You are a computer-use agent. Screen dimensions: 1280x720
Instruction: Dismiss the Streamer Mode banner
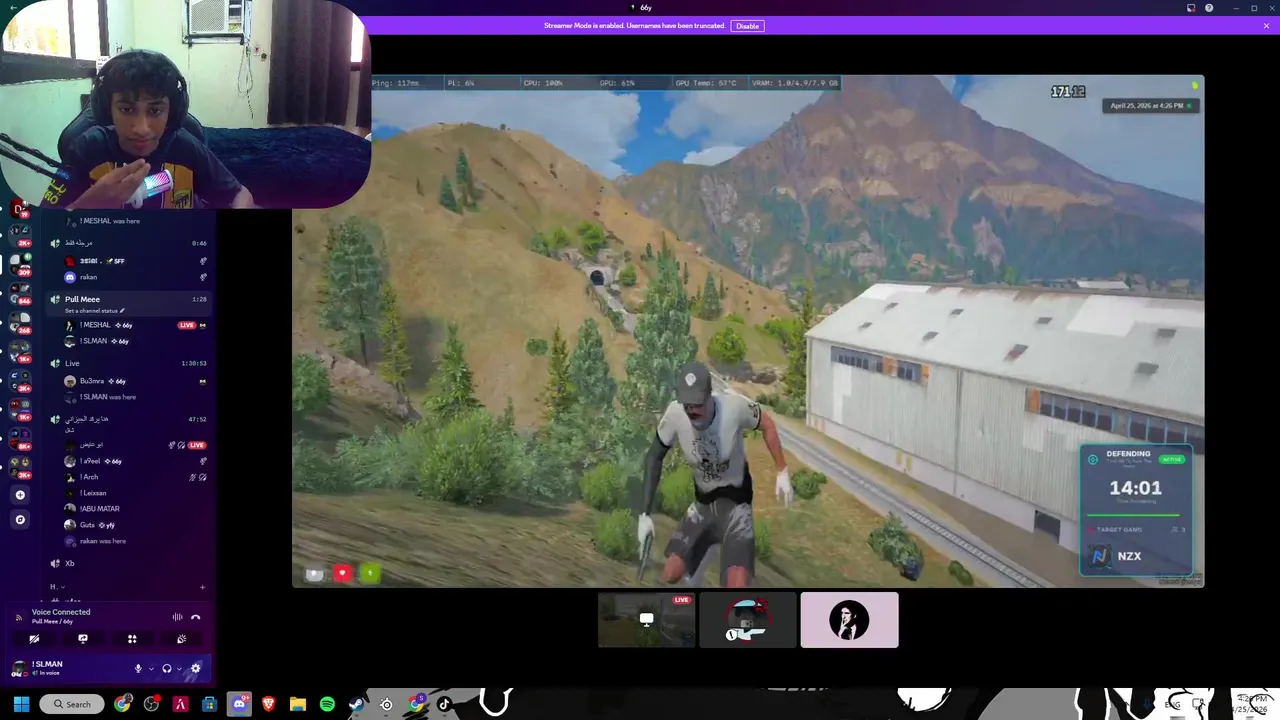tap(1266, 26)
